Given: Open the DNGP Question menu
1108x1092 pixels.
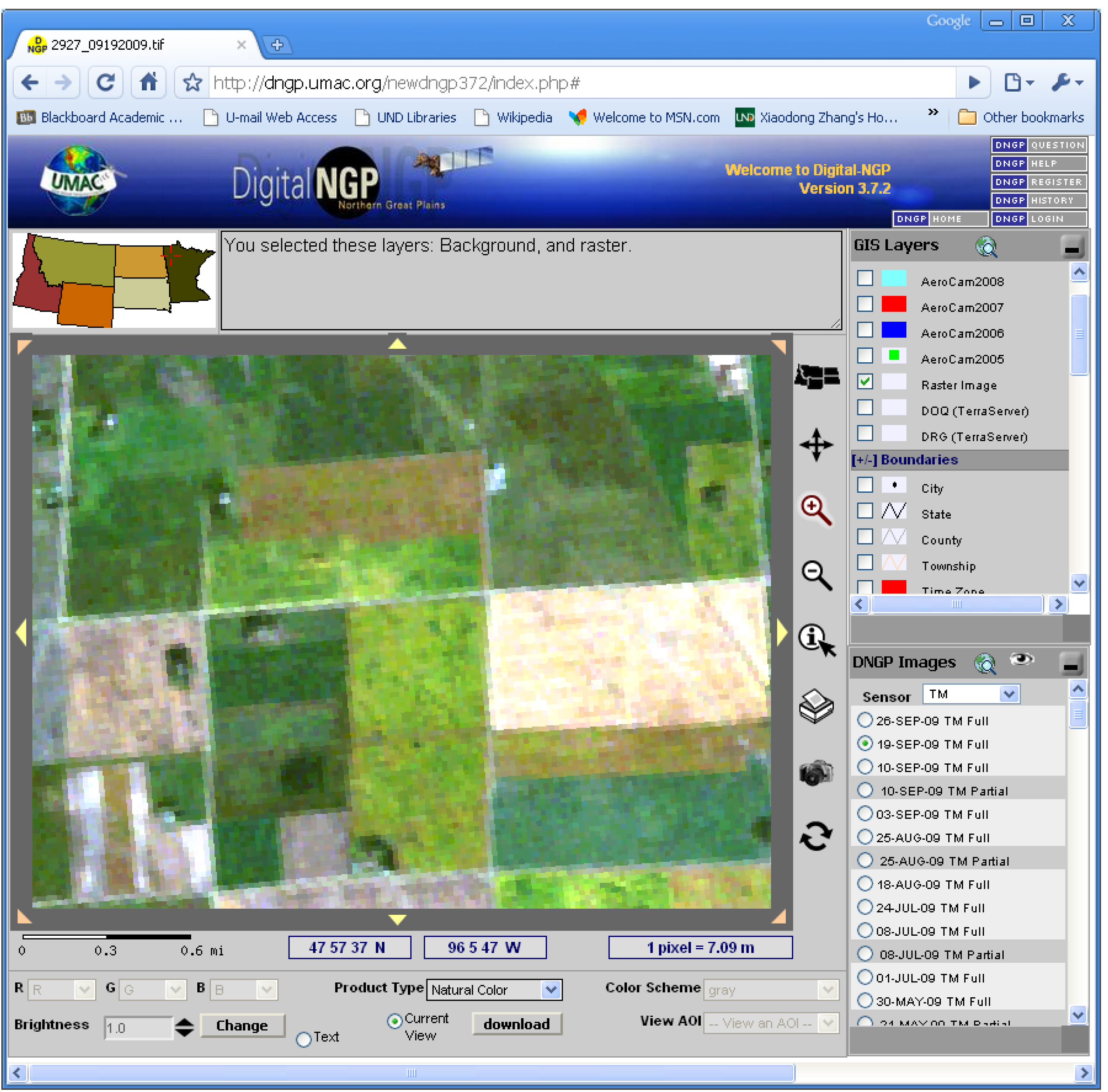Looking at the screenshot, I should pyautogui.click(x=1039, y=145).
